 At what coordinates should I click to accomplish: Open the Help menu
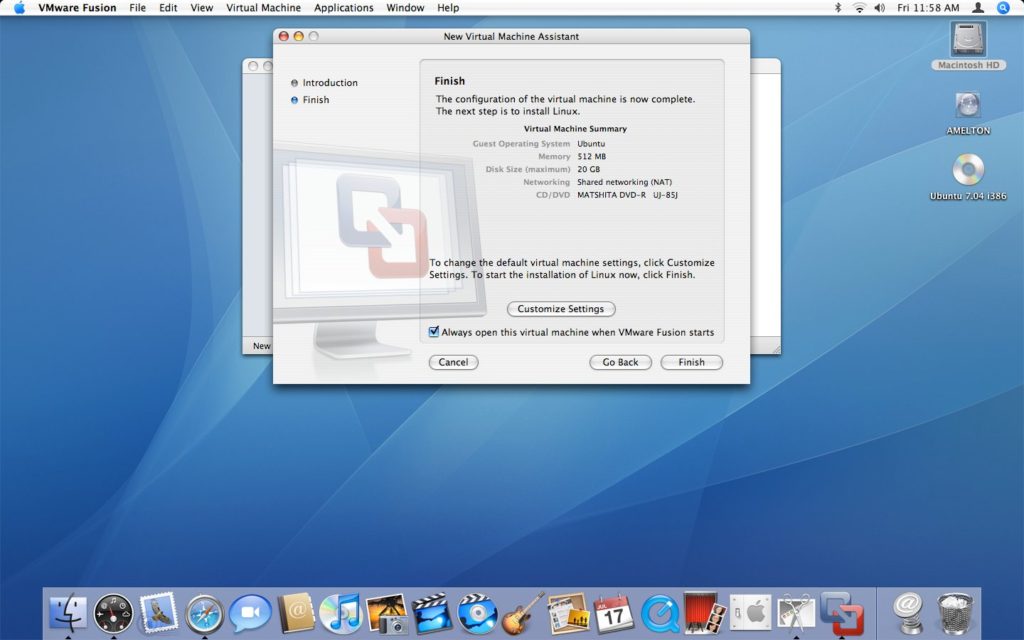click(448, 8)
